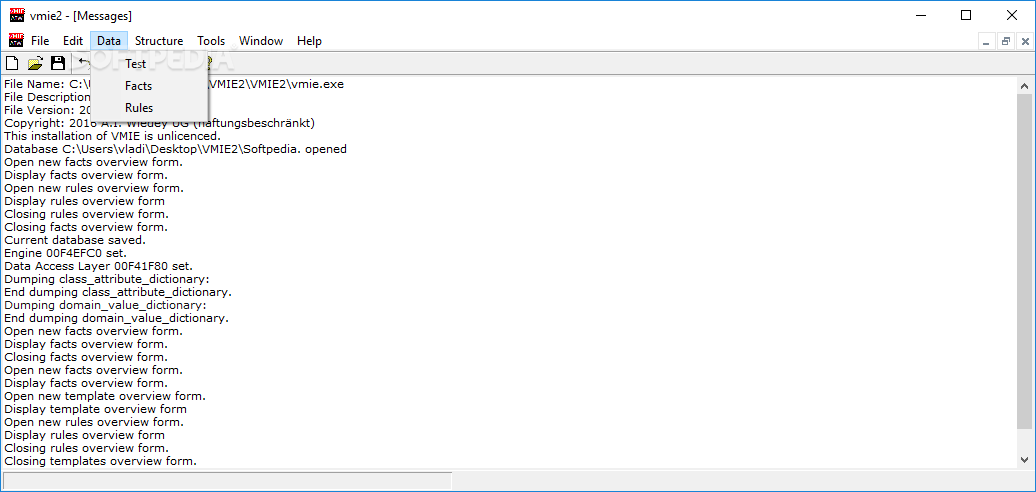This screenshot has width=1036, height=492.
Task: Click the Undo arrow toolbar icon
Action: [x=84, y=61]
